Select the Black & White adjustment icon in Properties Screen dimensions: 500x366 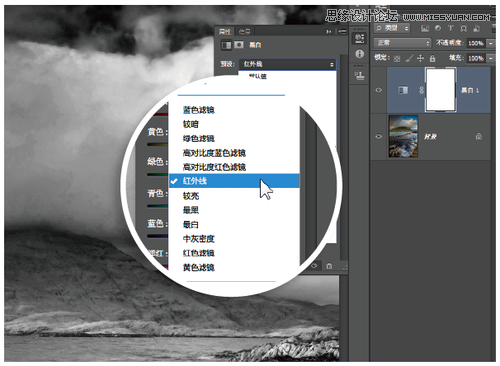click(x=226, y=45)
